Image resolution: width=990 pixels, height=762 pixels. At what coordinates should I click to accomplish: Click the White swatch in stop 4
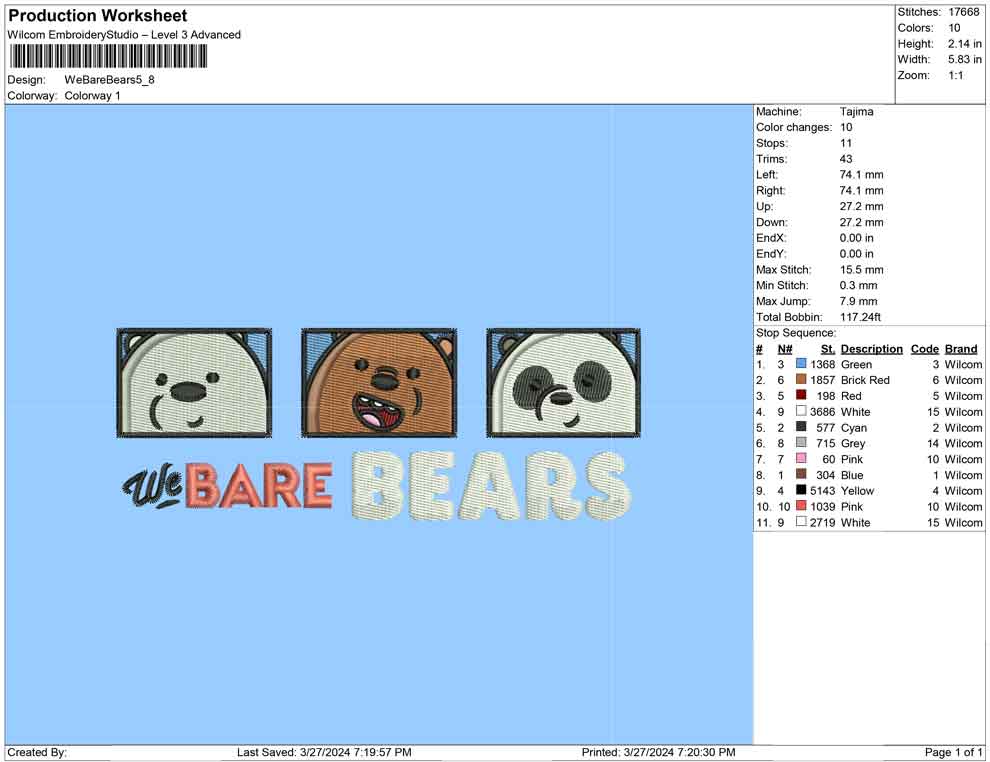click(801, 411)
